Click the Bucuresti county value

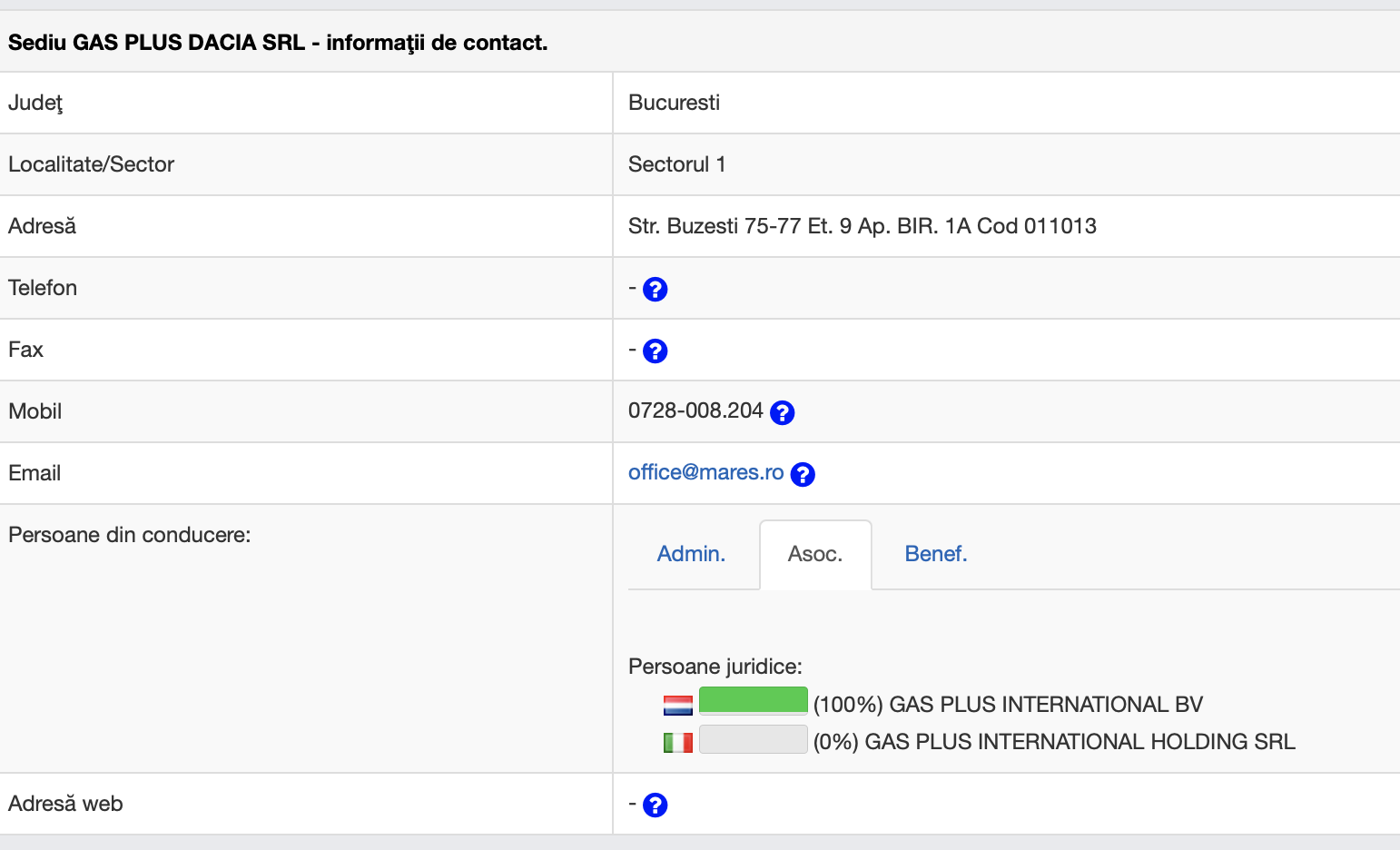(x=674, y=103)
